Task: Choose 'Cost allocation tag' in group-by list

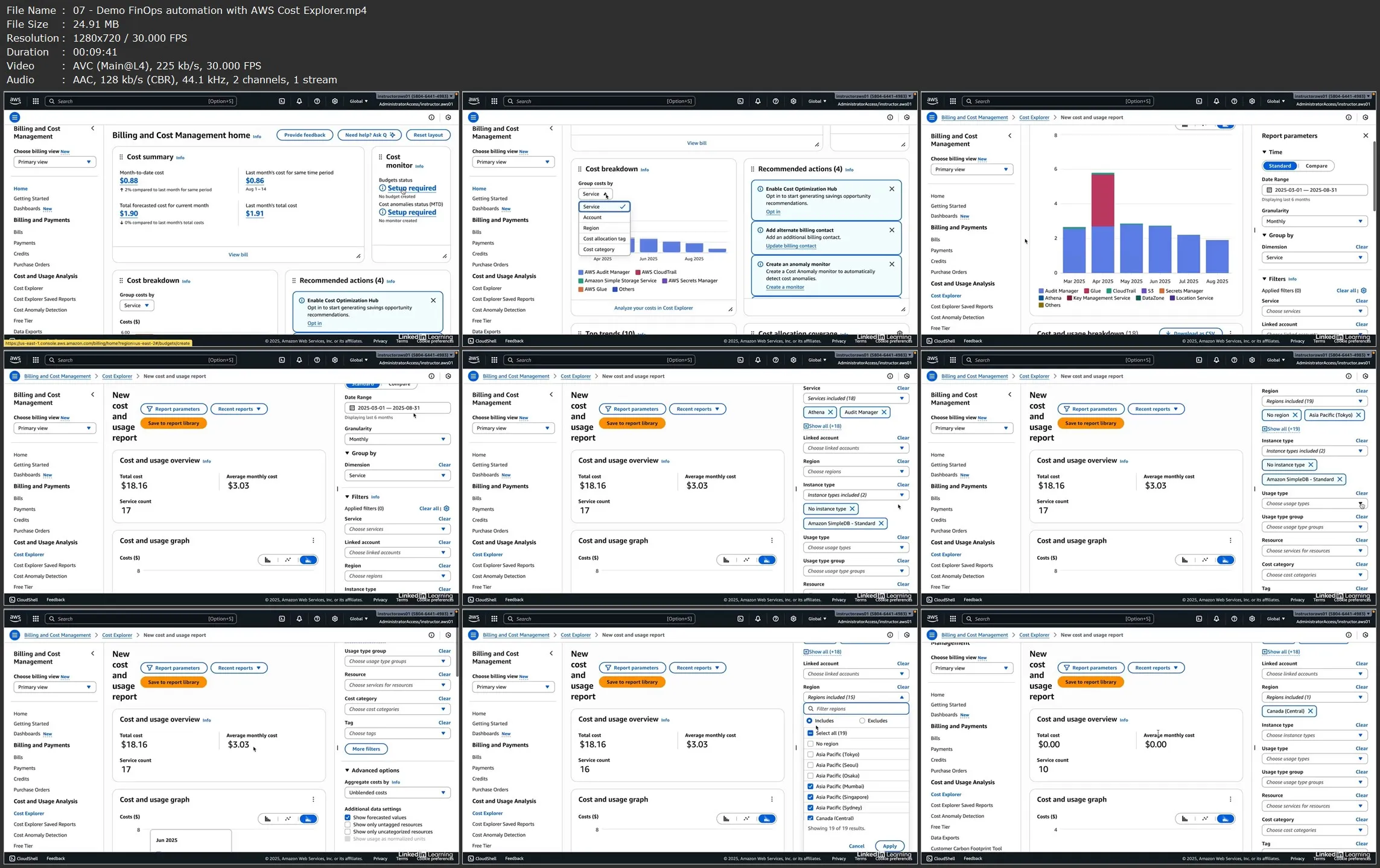Action: coord(604,239)
